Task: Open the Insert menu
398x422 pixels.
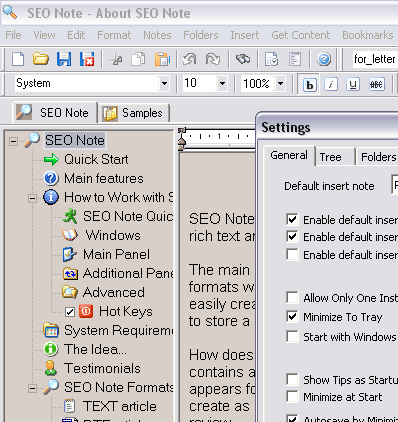Action: click(x=244, y=35)
